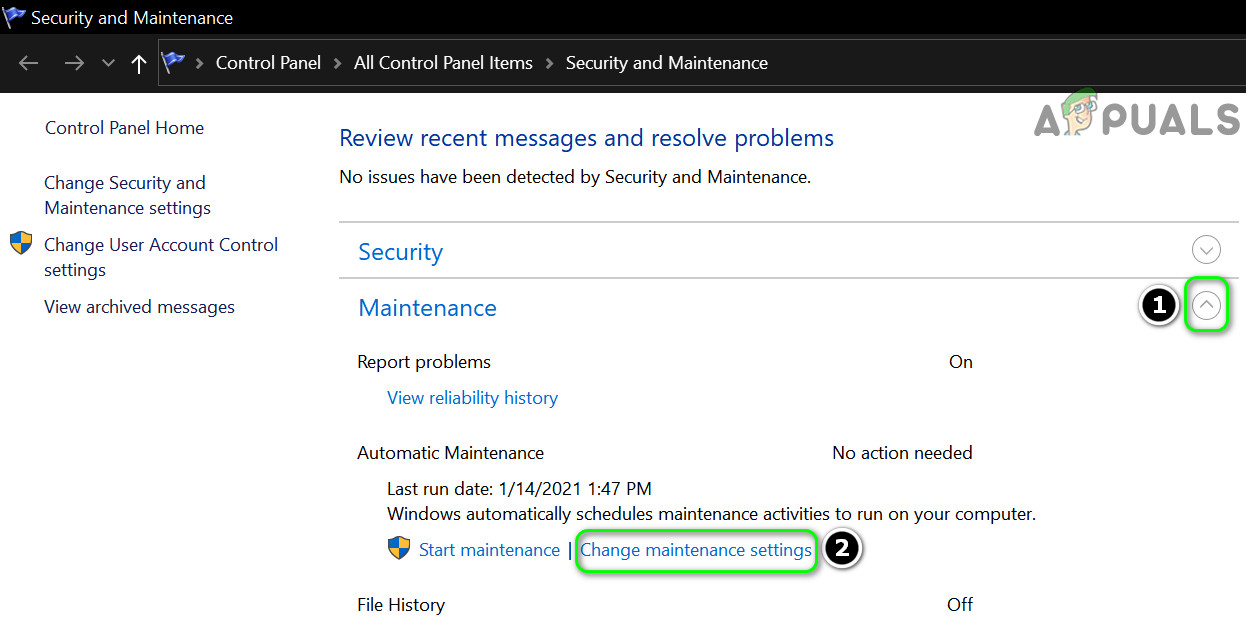Open Change maintenance settings link
The image size is (1246, 627).
click(696, 550)
